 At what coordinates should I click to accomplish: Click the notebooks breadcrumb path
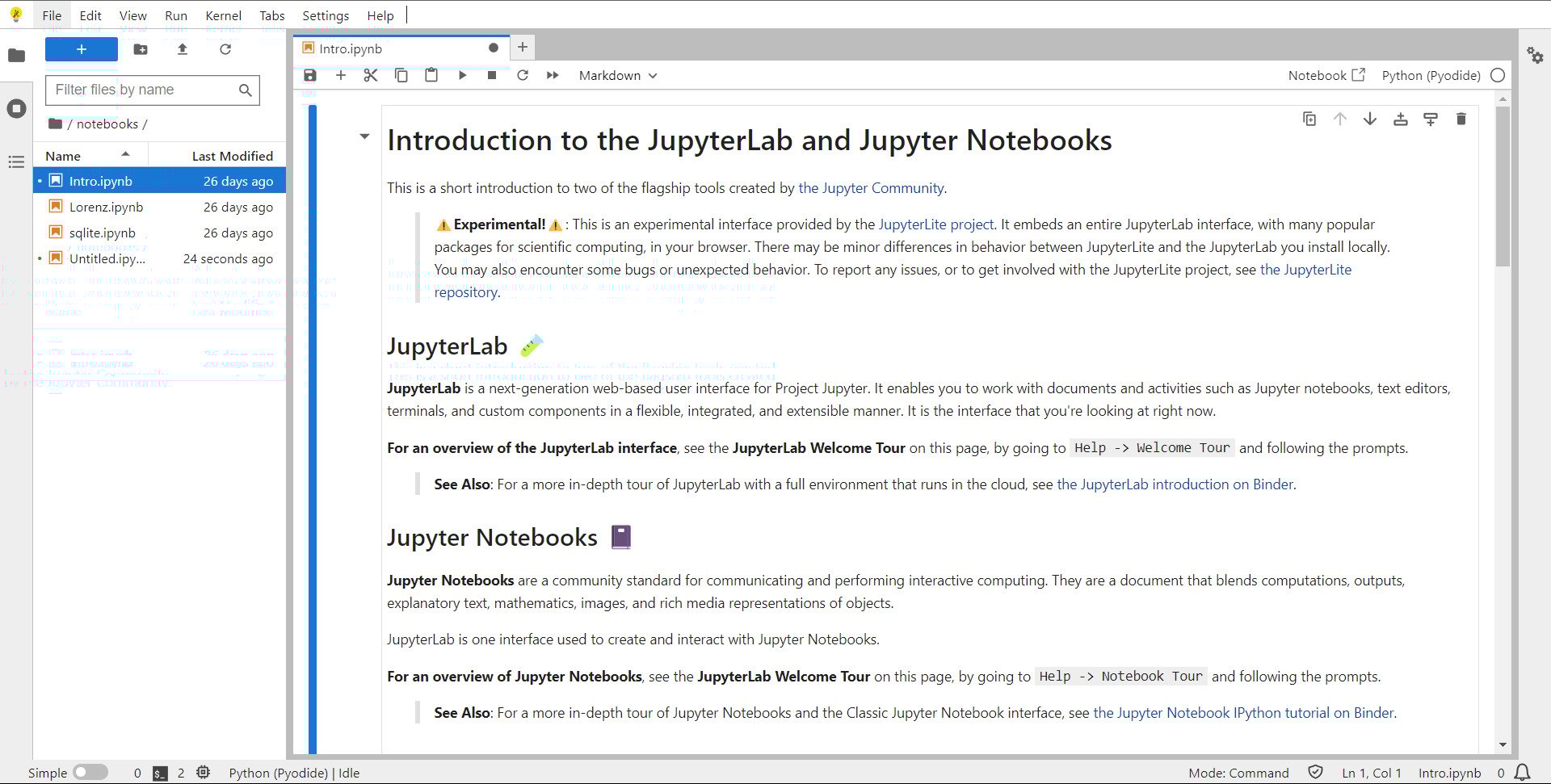107,124
